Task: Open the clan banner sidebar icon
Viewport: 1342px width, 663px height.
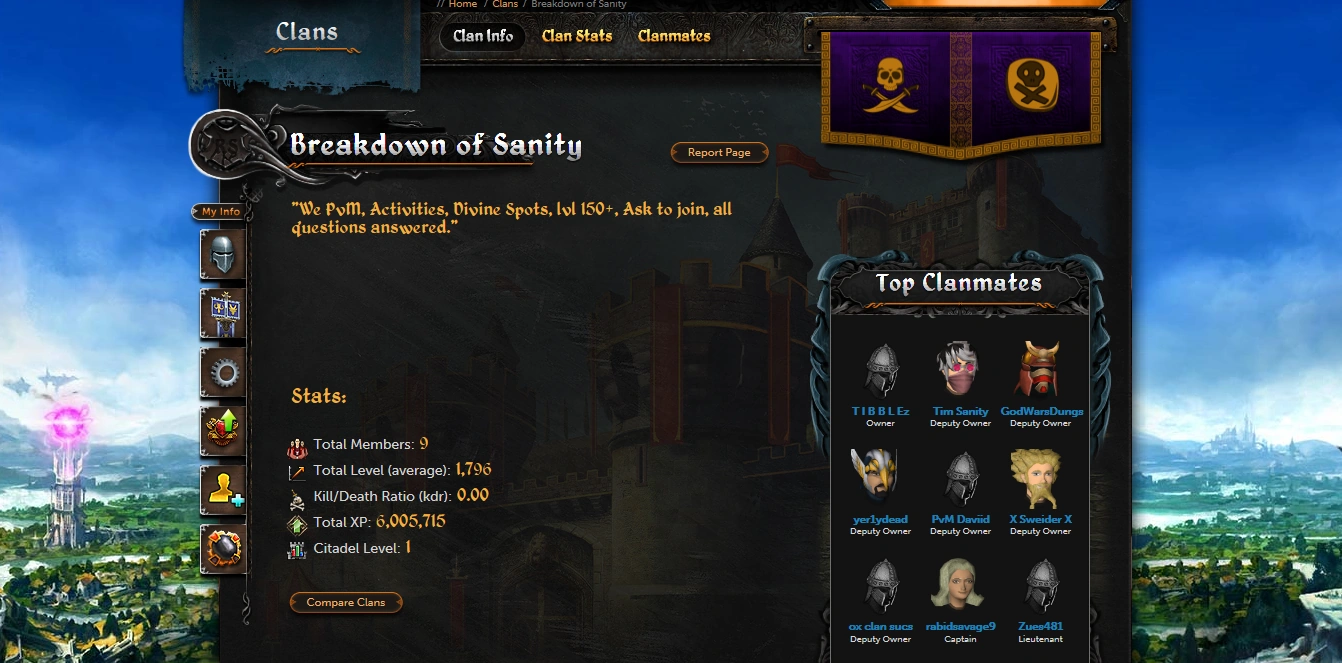Action: click(x=222, y=313)
